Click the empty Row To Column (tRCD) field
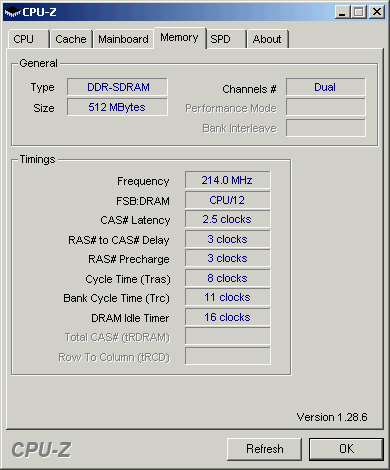Image resolution: width=390 pixels, height=470 pixels. [x=228, y=356]
